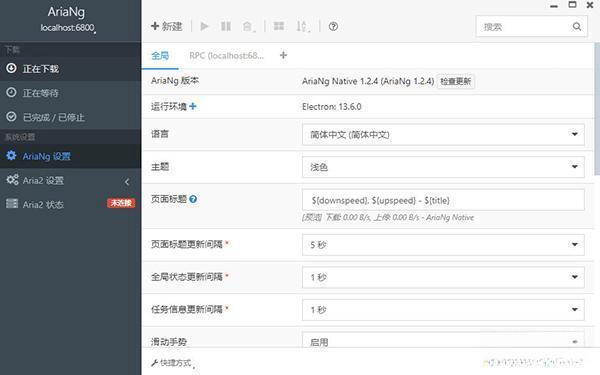Minimize the AriaNg window
Viewport: 600px width, 375px height.
coord(554,6)
